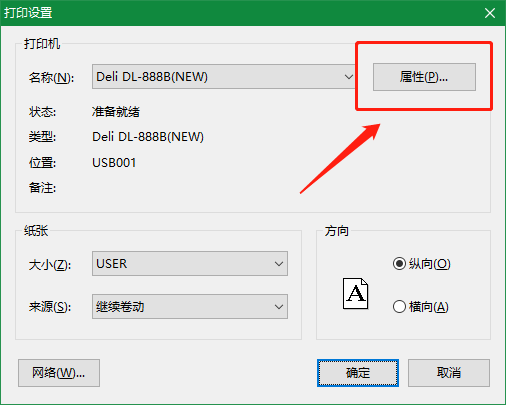Click the 打印设置 title bar text
The height and width of the screenshot is (405, 506).
[x=28, y=13]
